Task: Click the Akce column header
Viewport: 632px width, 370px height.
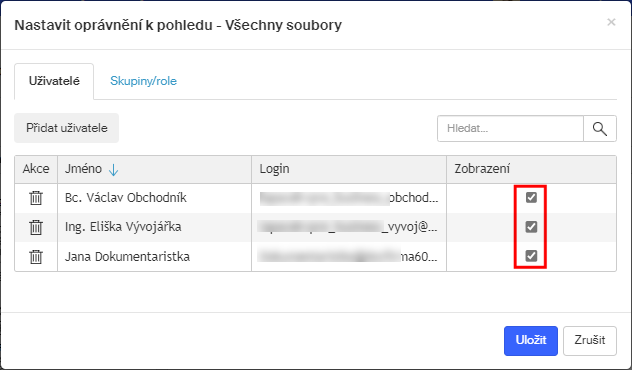Action: point(36,169)
